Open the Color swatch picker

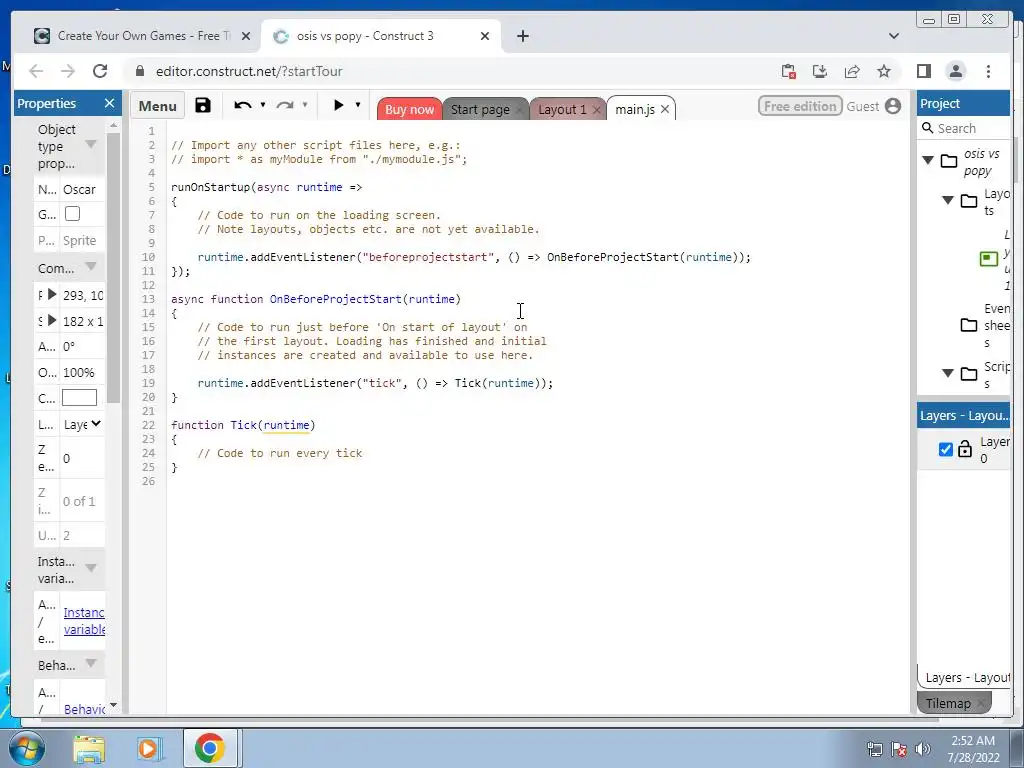[79, 398]
